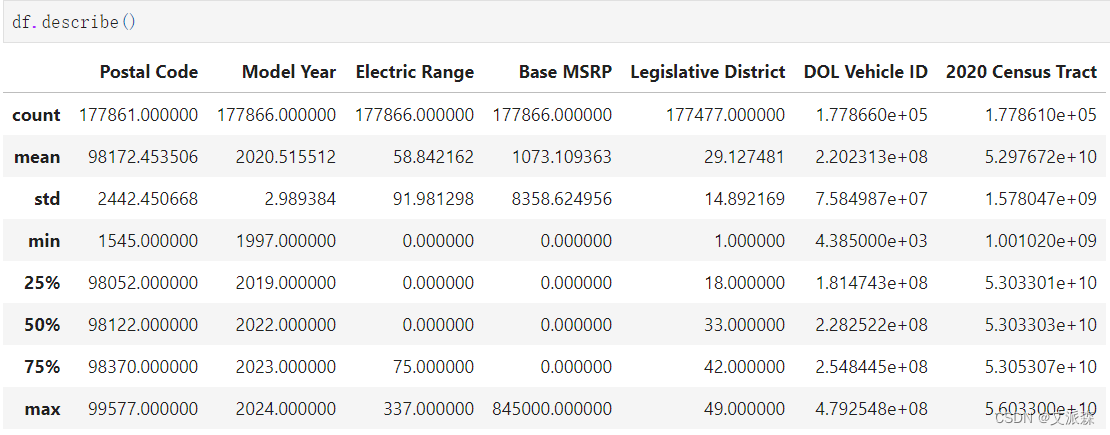Viewport: 1110px width, 435px height.
Task: Select std Legislative District value 14.892169
Action: [744, 198]
